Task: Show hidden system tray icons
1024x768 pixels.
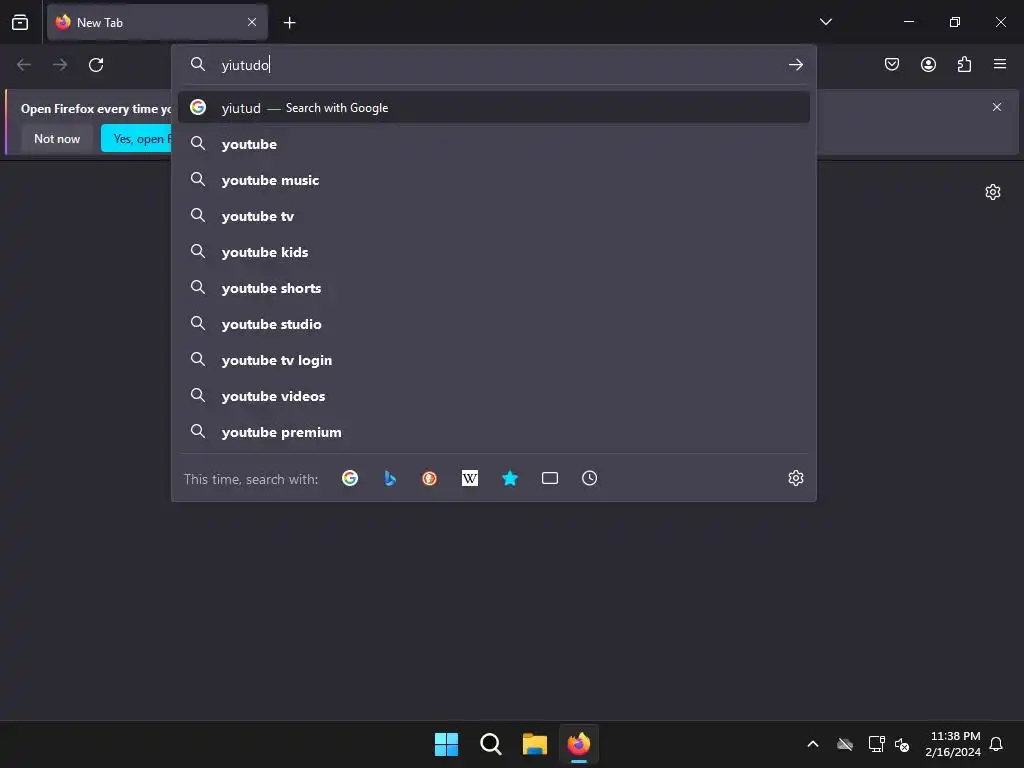Action: coord(813,744)
